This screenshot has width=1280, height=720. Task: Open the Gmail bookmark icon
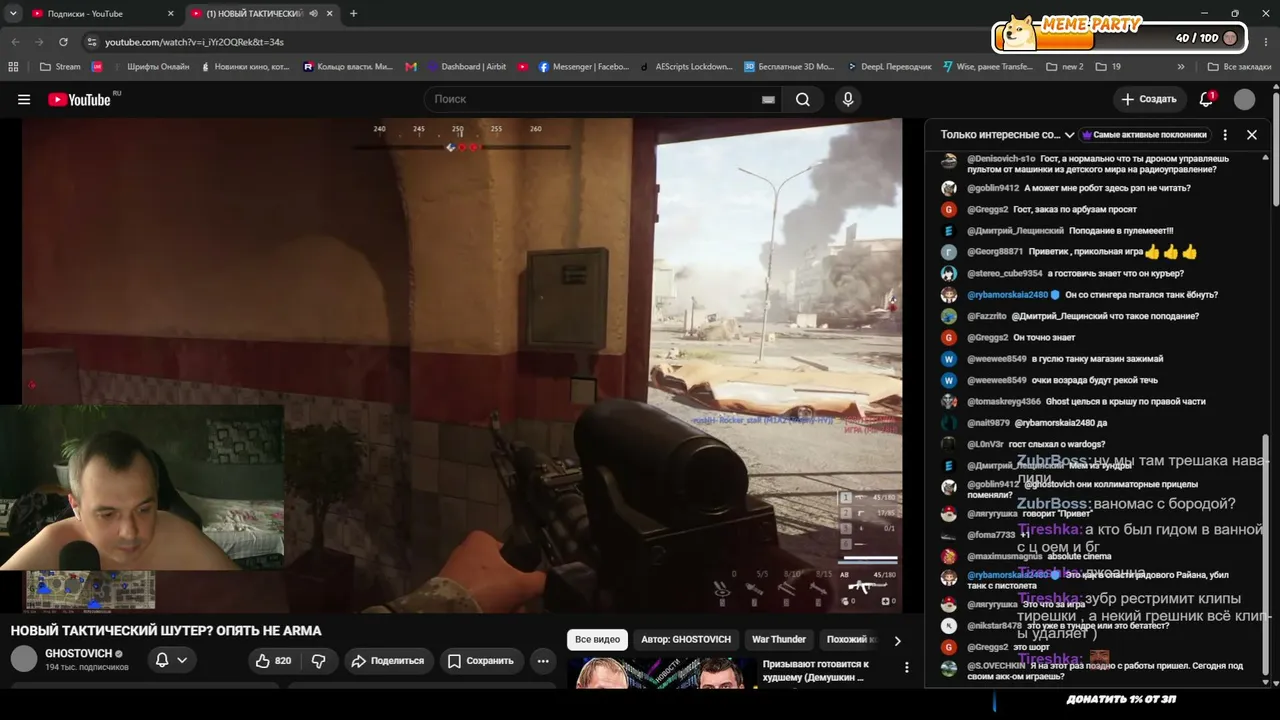[410, 67]
